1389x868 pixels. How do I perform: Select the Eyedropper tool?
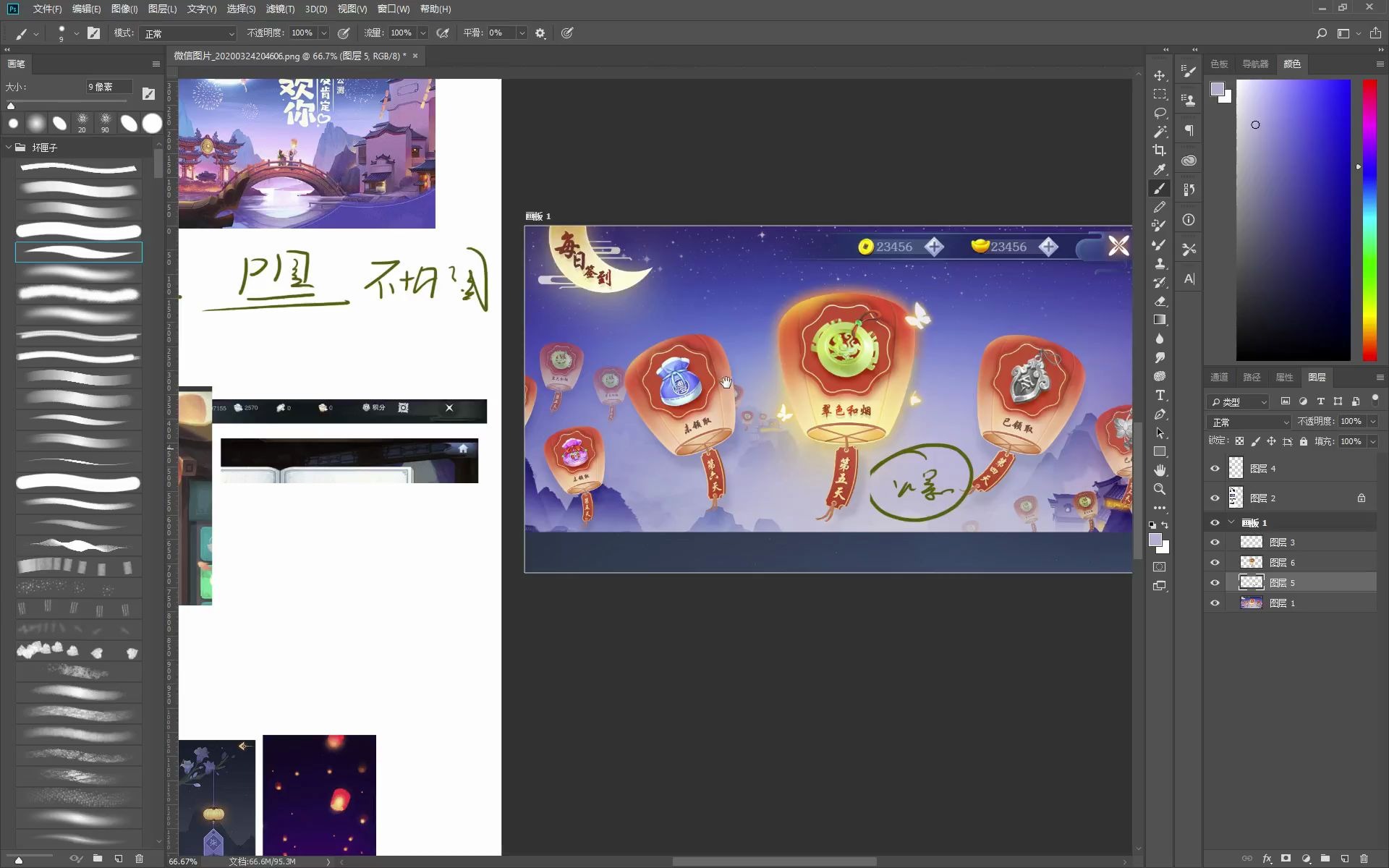(x=1160, y=169)
